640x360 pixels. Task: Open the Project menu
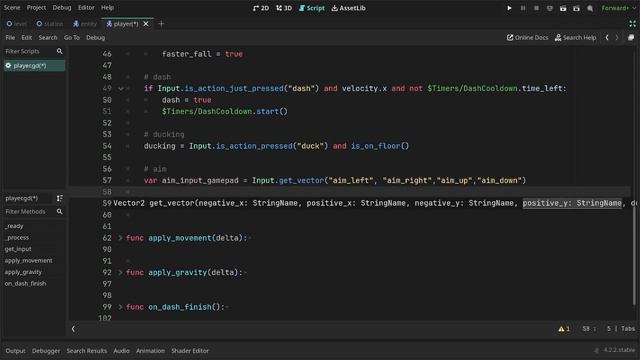[36, 8]
